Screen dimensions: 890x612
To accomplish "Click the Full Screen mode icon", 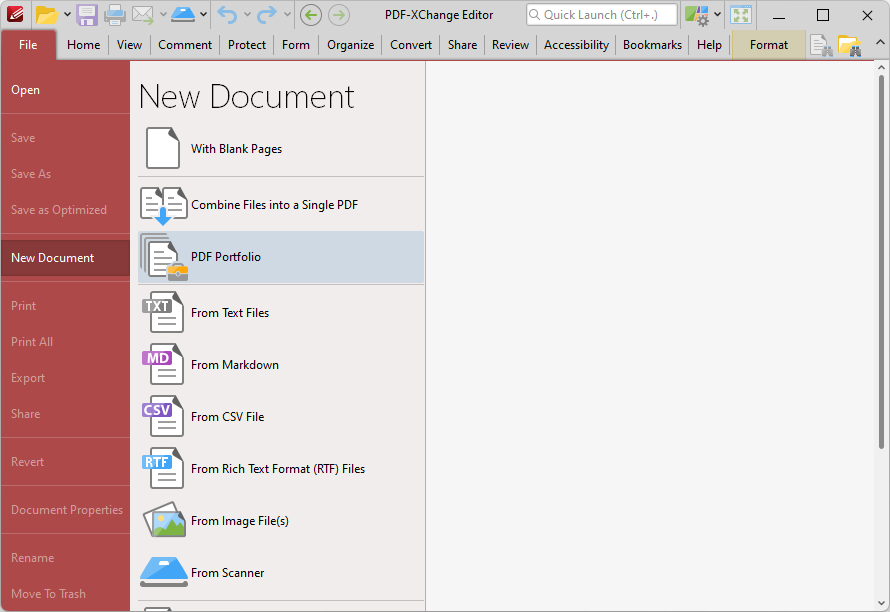I will coord(741,15).
